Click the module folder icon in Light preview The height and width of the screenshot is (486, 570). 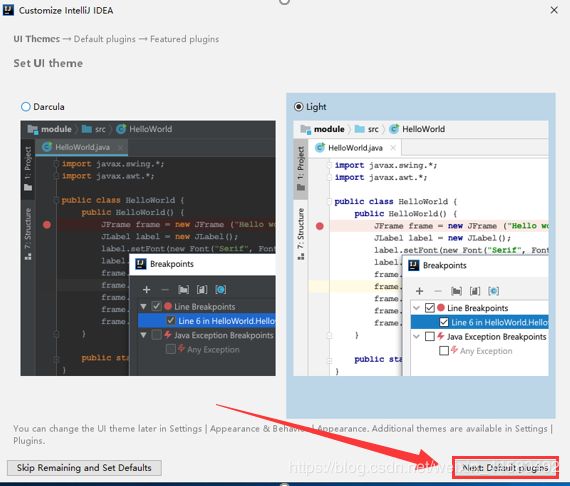[x=306, y=129]
